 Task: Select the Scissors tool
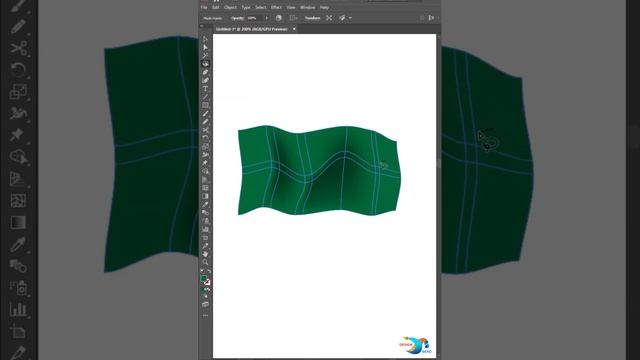coord(205,130)
